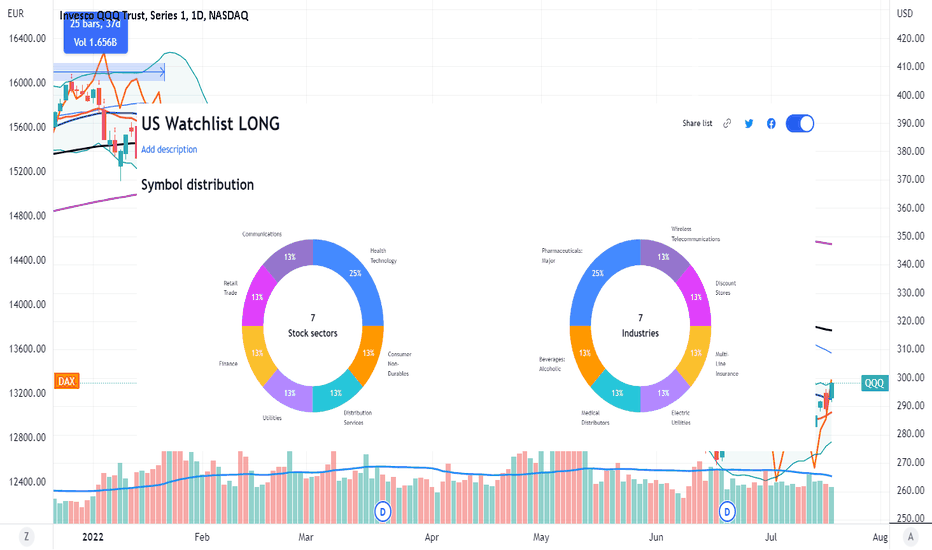932x550 pixels.
Task: Click the 260.00 value on right price axis
Action: click(910, 491)
